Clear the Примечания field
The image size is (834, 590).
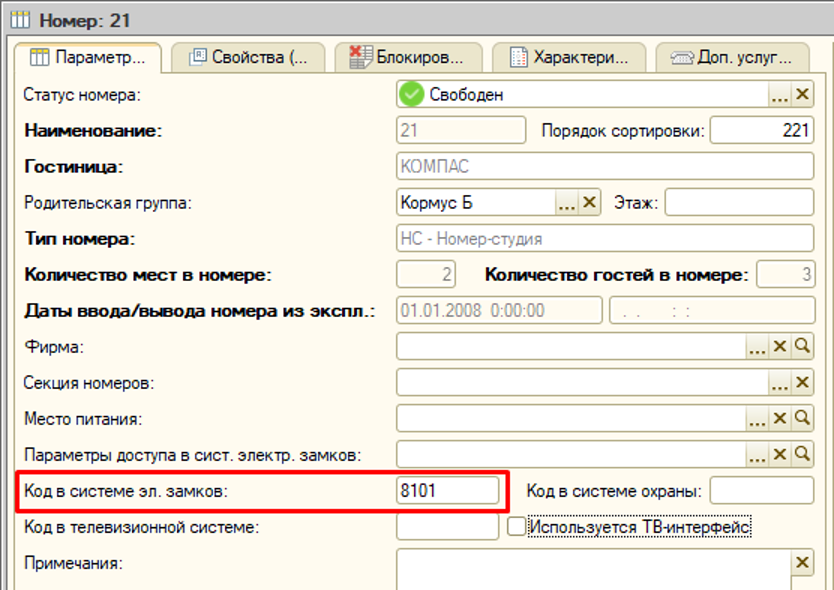pos(802,562)
